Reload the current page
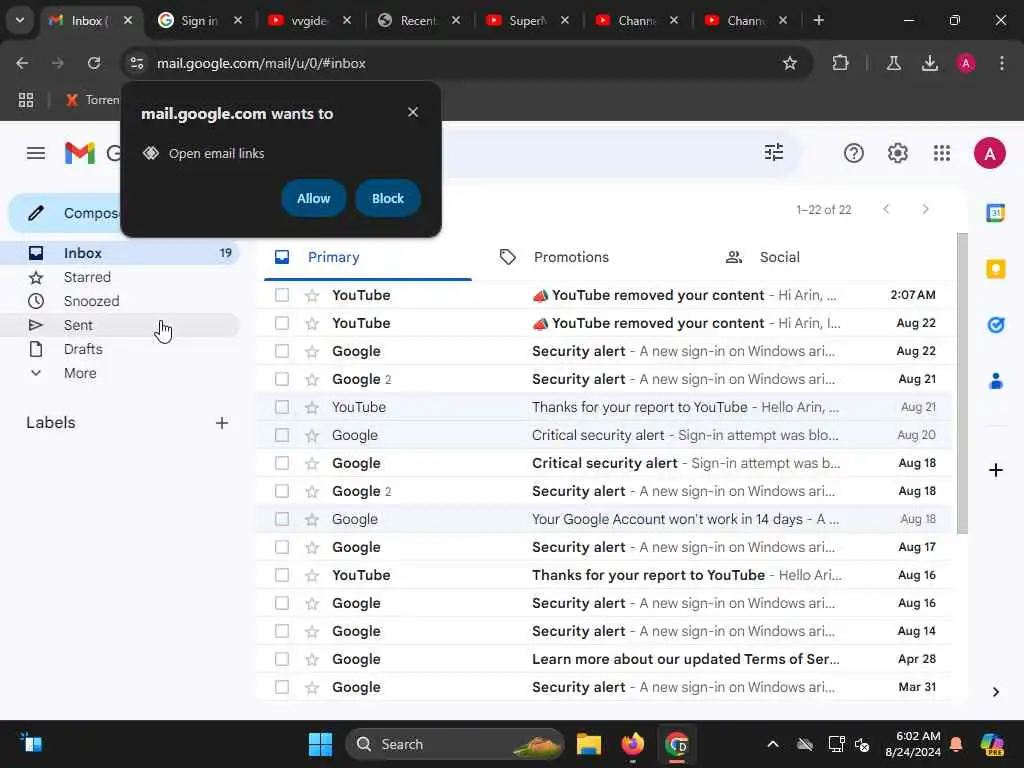Image resolution: width=1024 pixels, height=768 pixels. [94, 63]
